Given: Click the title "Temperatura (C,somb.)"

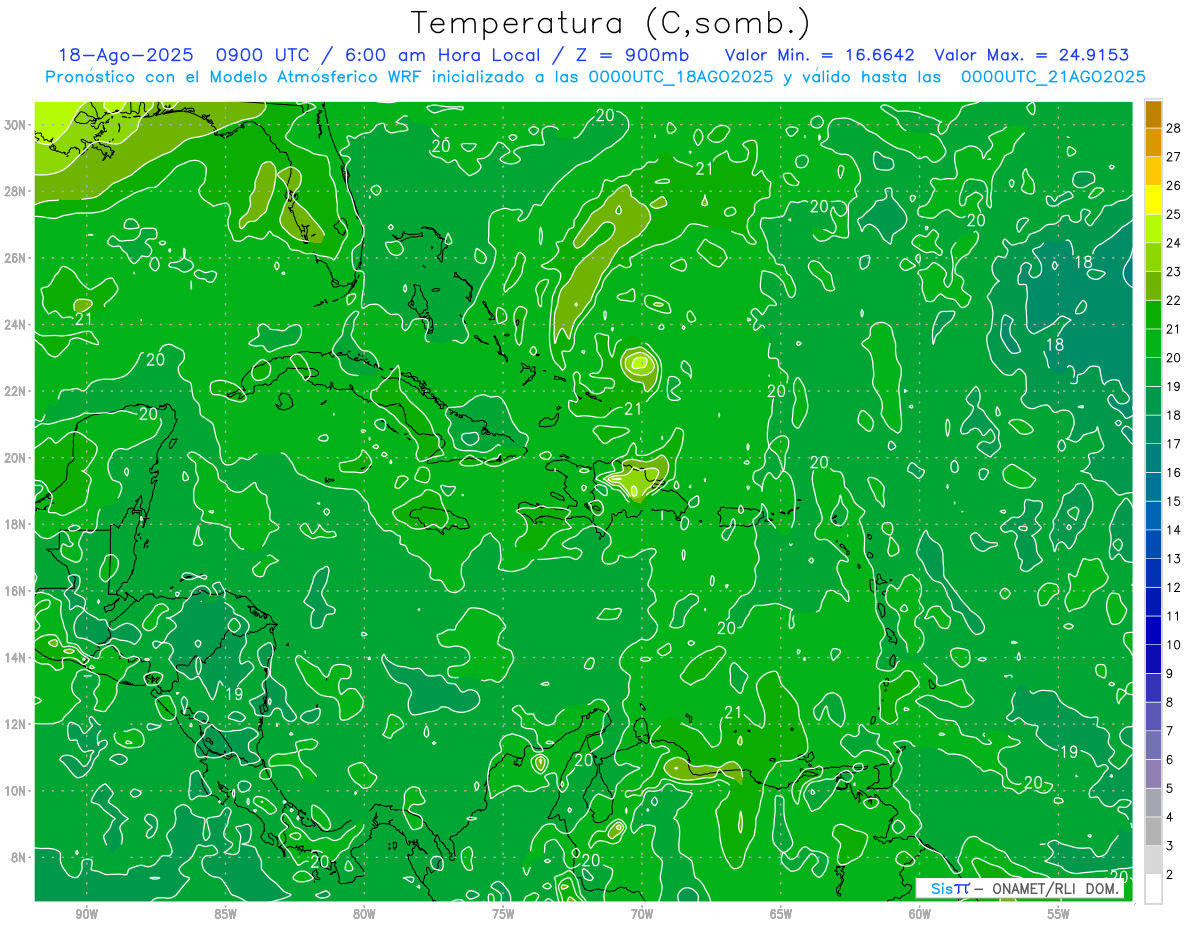Looking at the screenshot, I should [x=611, y=23].
